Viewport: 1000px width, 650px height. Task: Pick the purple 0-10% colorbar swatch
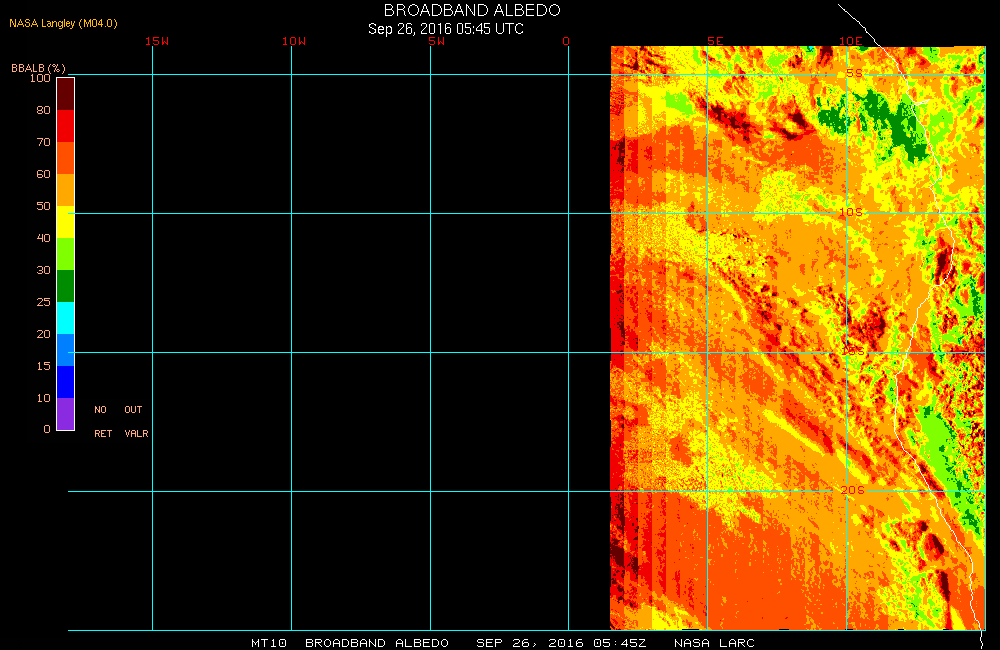65,414
